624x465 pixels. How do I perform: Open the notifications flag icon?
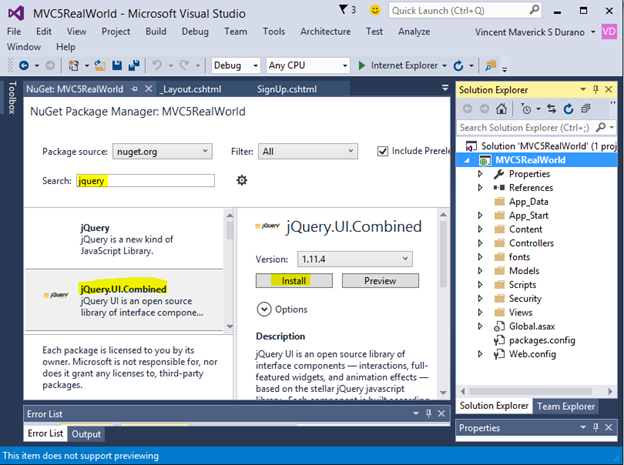coord(343,10)
